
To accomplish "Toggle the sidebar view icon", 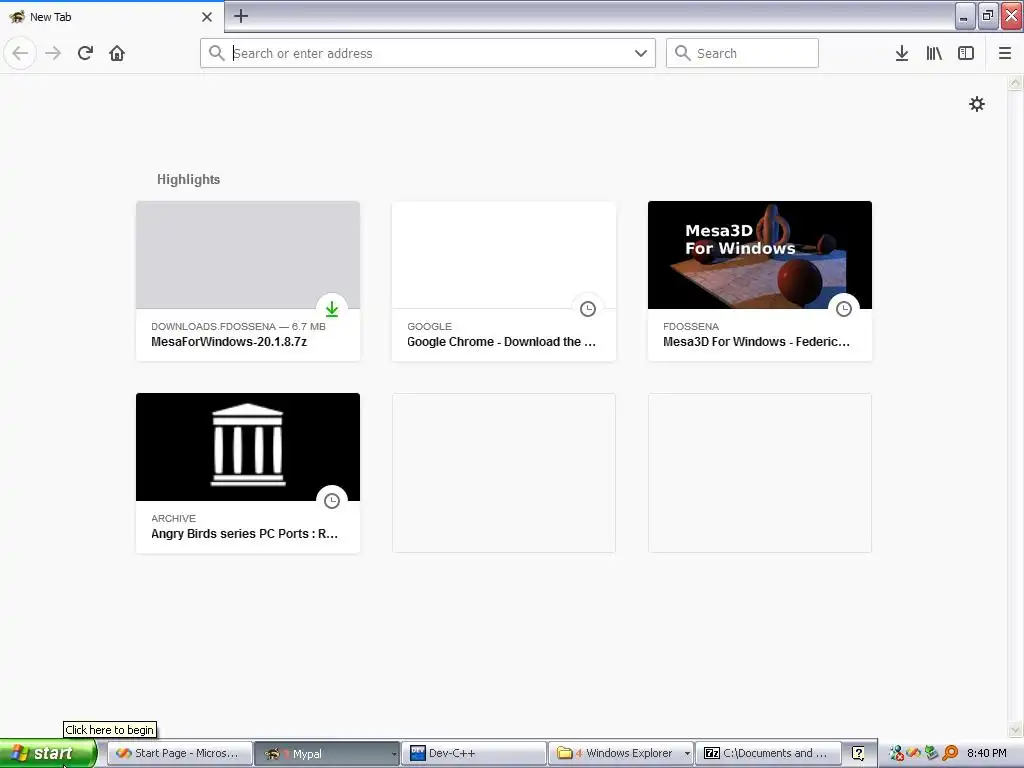I will click(966, 53).
